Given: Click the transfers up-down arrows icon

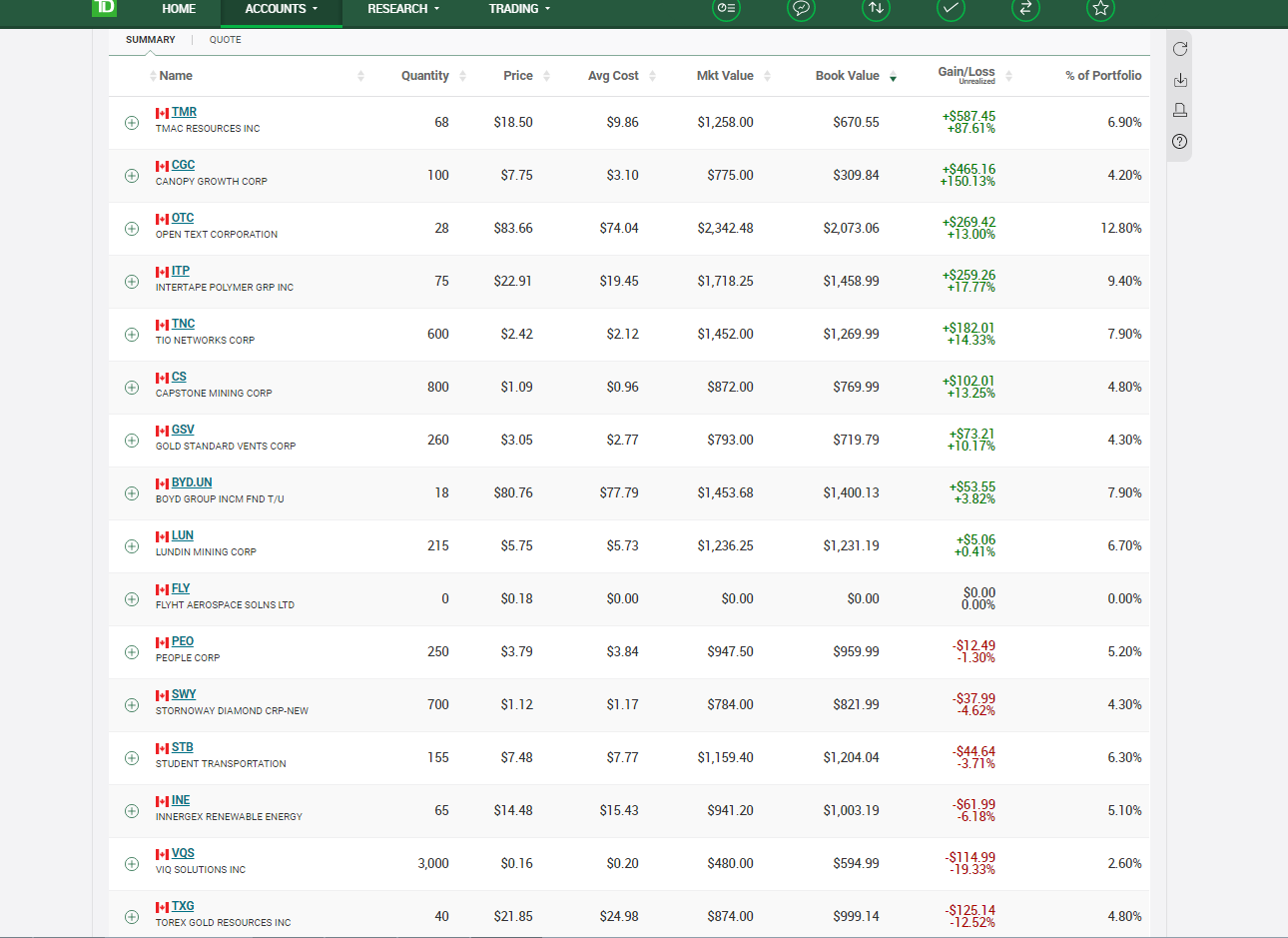Looking at the screenshot, I should [x=876, y=10].
